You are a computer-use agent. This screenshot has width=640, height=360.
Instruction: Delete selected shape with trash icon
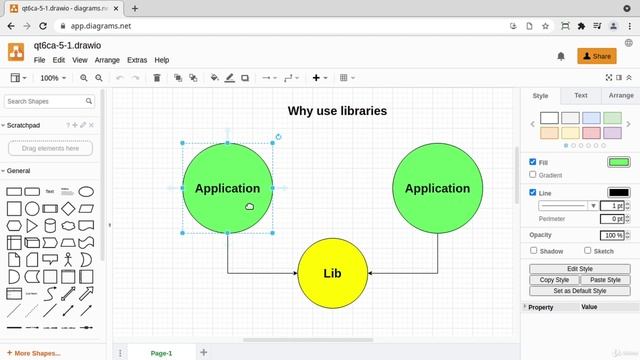coord(157,78)
